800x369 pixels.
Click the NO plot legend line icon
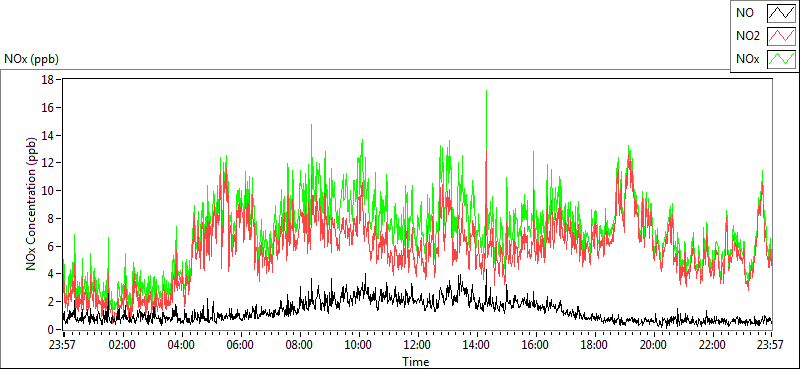coord(781,13)
